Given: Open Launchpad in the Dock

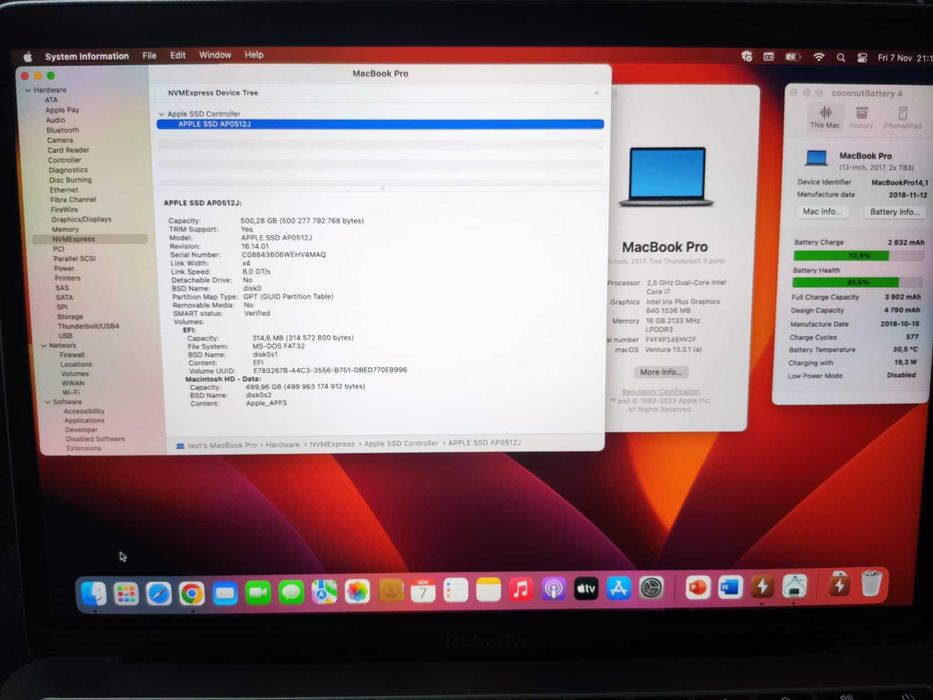Looking at the screenshot, I should coord(126,593).
